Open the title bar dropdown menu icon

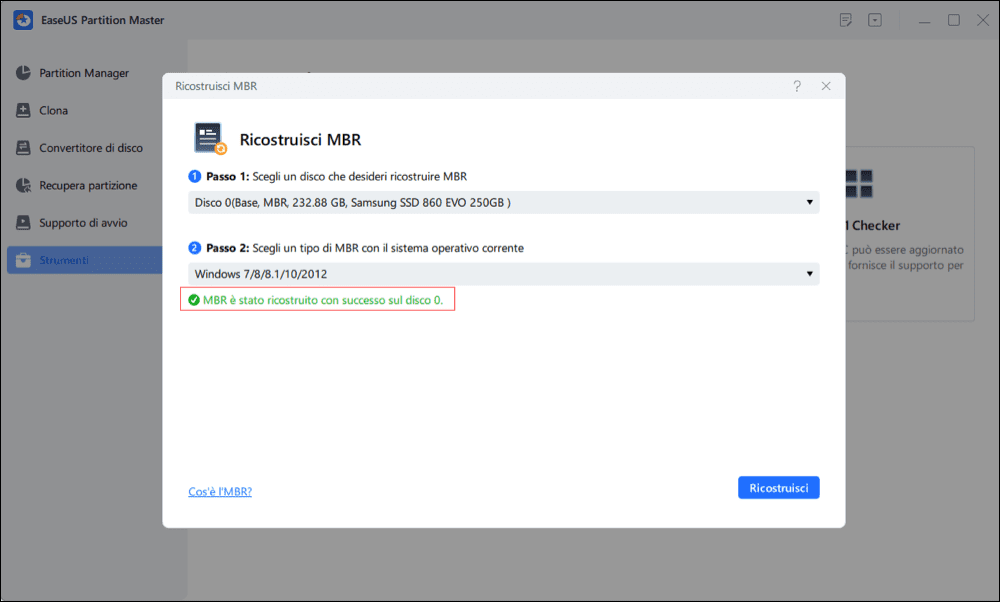point(875,20)
